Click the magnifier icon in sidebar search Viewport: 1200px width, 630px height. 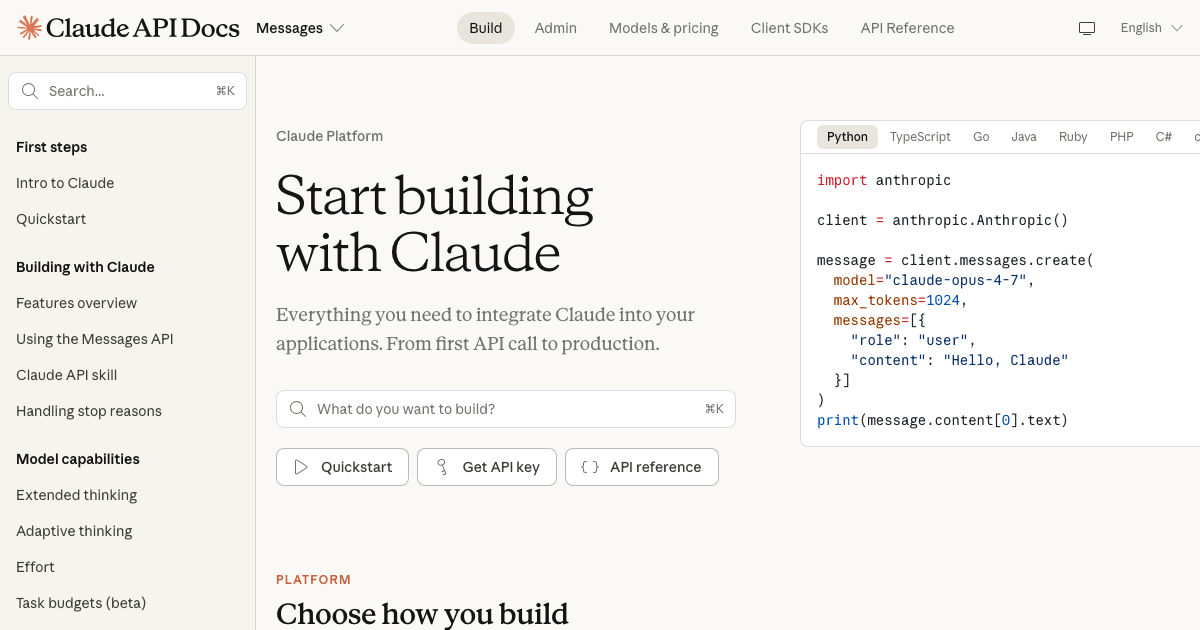tap(30, 91)
